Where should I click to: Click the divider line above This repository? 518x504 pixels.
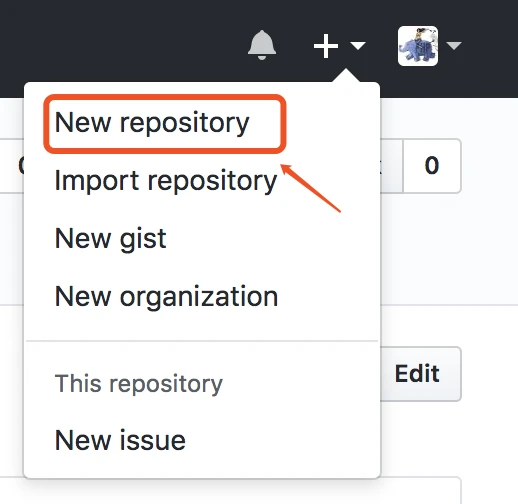[202, 341]
